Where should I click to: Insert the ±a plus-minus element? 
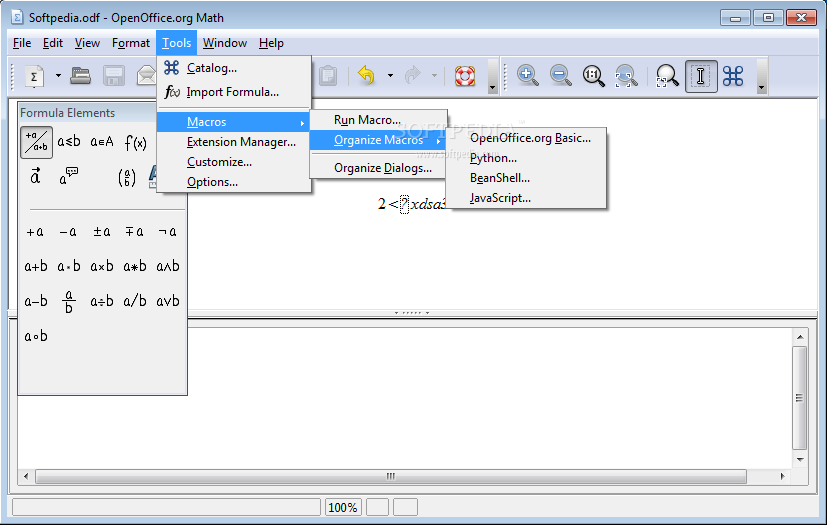point(101,232)
